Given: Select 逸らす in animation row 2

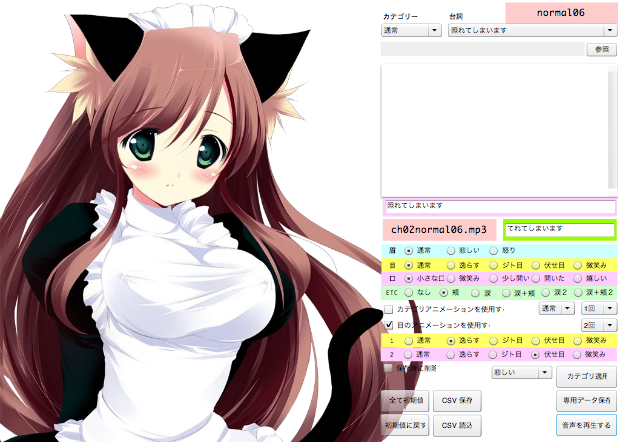Looking at the screenshot, I should point(451,355).
